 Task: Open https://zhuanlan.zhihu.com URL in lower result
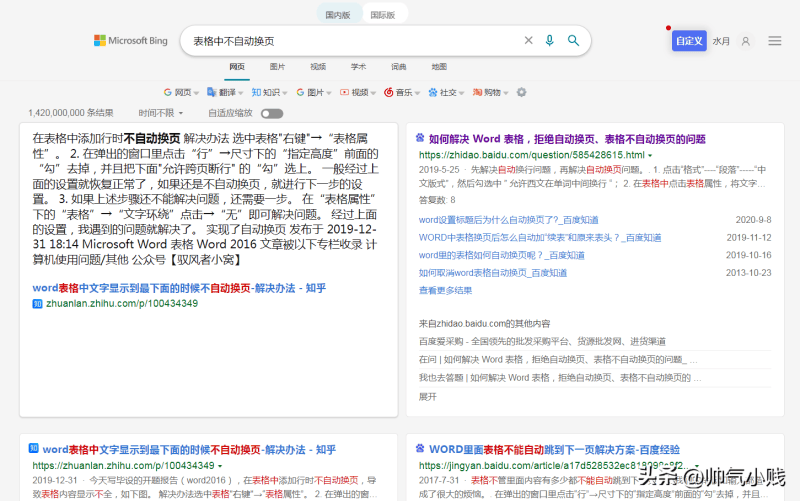[x=123, y=465]
